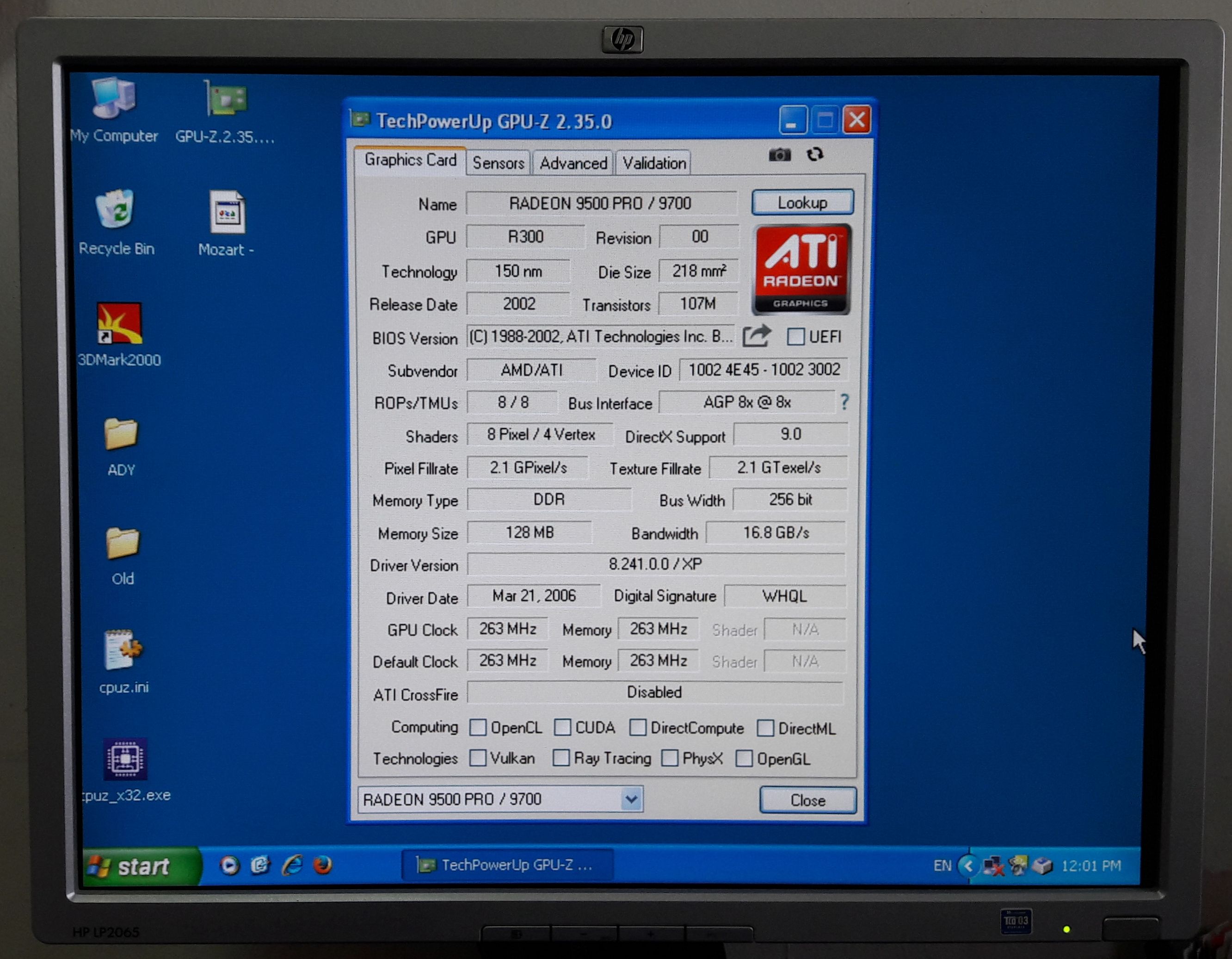Switch to the Advanced tab
The width and height of the screenshot is (1232, 959).
pos(573,163)
